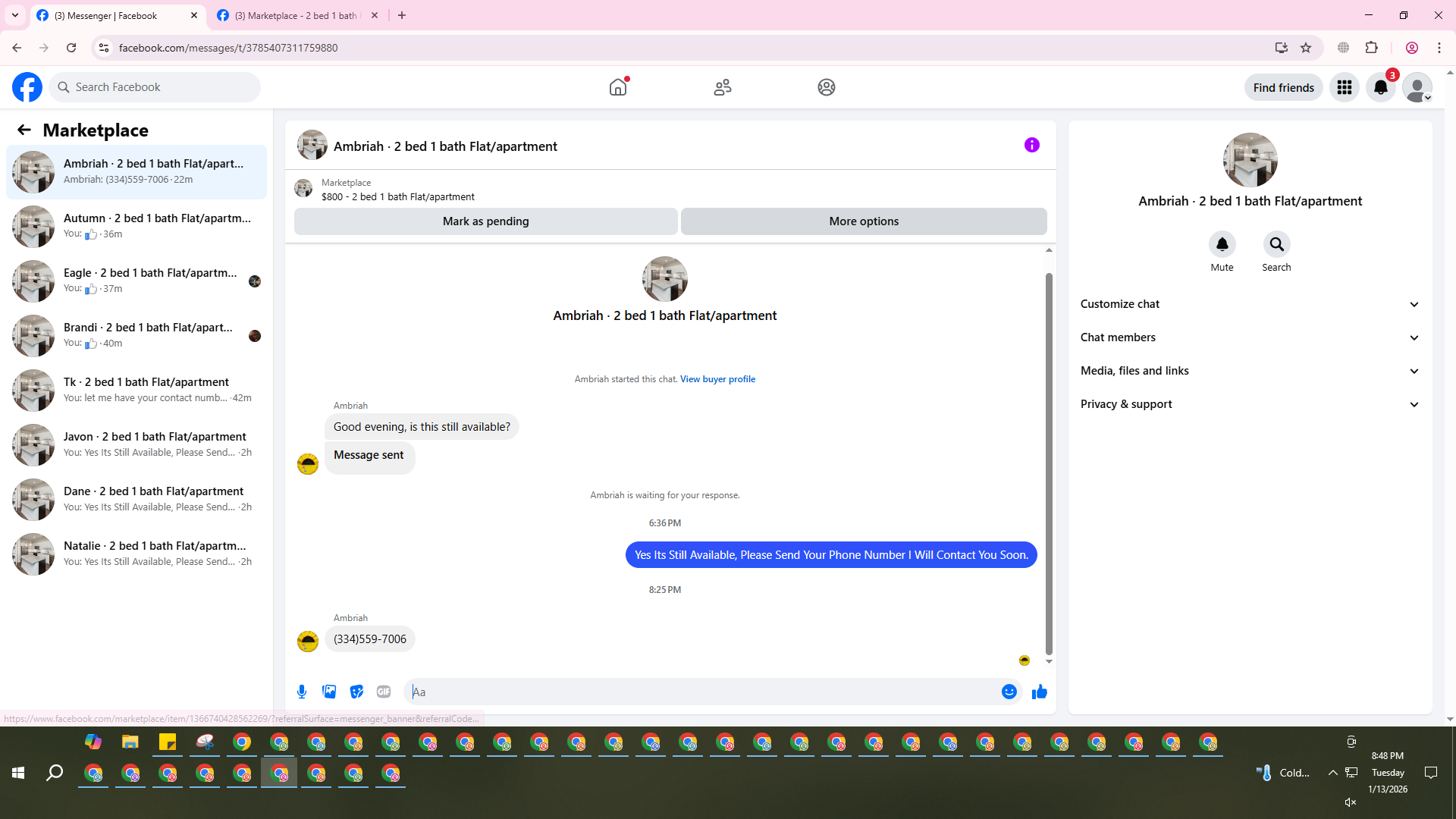
Task: Open the GIF picker icon
Action: tap(384, 692)
